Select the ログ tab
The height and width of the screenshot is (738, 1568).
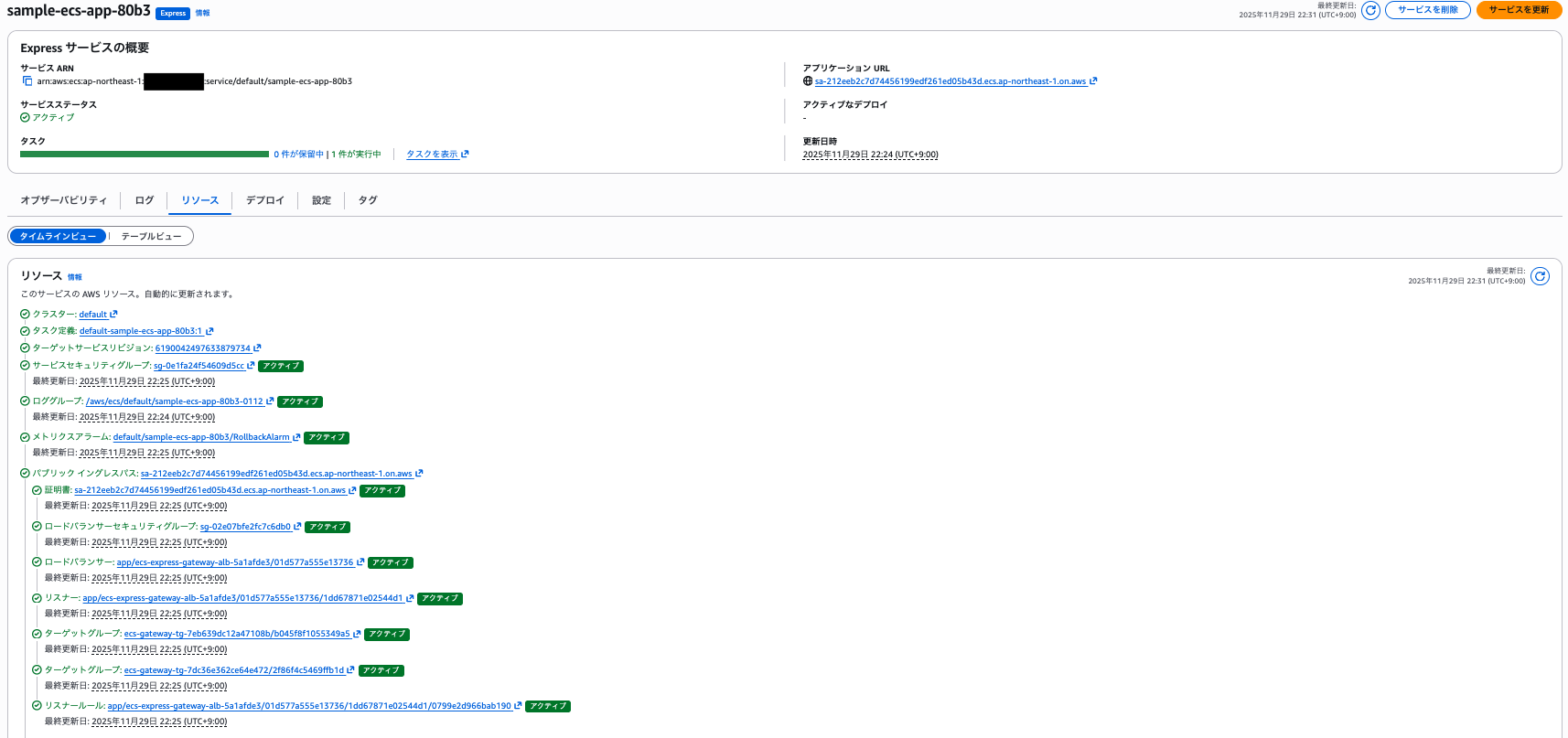point(145,200)
